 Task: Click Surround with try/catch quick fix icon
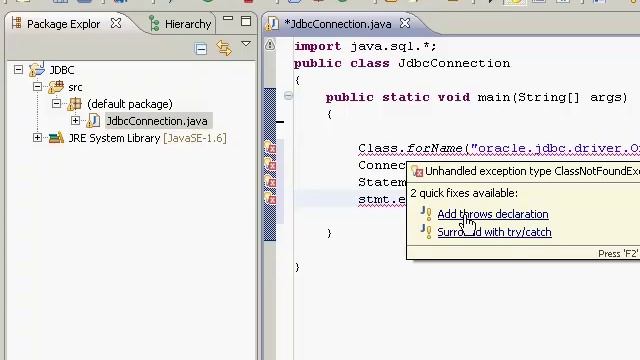pos(426,232)
